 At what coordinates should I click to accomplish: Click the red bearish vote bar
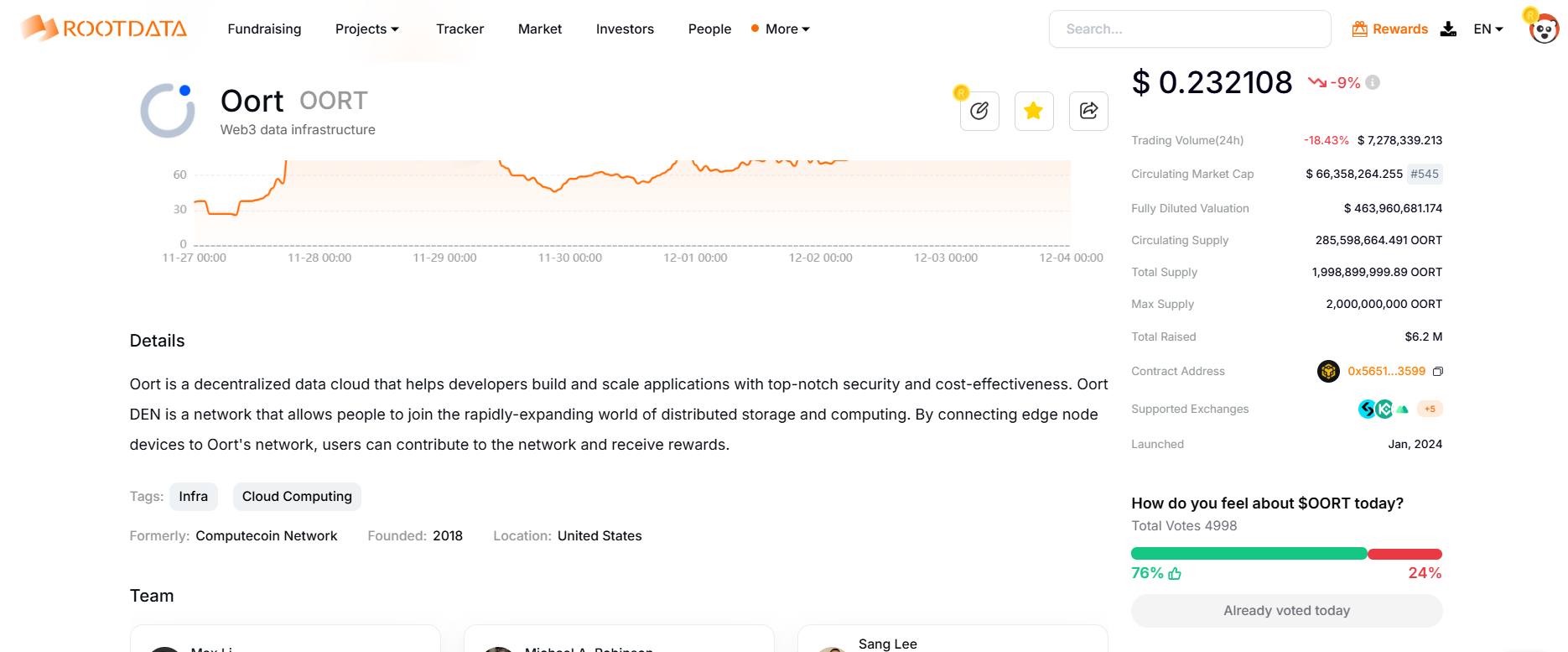[1405, 554]
